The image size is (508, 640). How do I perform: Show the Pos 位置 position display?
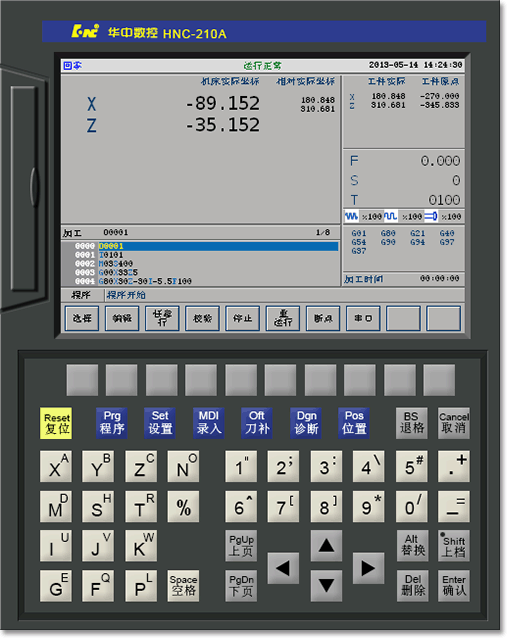click(354, 424)
